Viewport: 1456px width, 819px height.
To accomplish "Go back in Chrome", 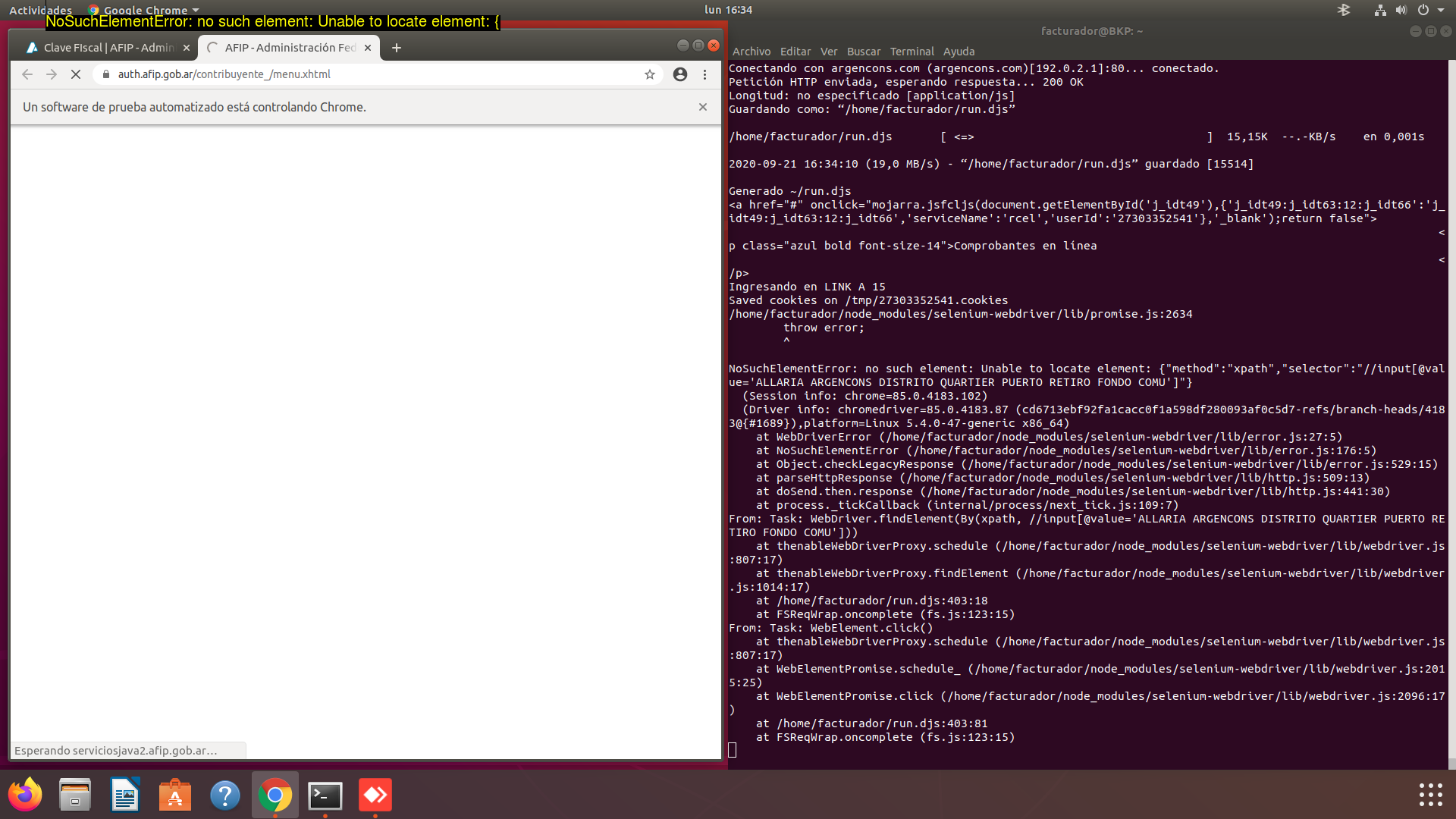I will (x=27, y=74).
